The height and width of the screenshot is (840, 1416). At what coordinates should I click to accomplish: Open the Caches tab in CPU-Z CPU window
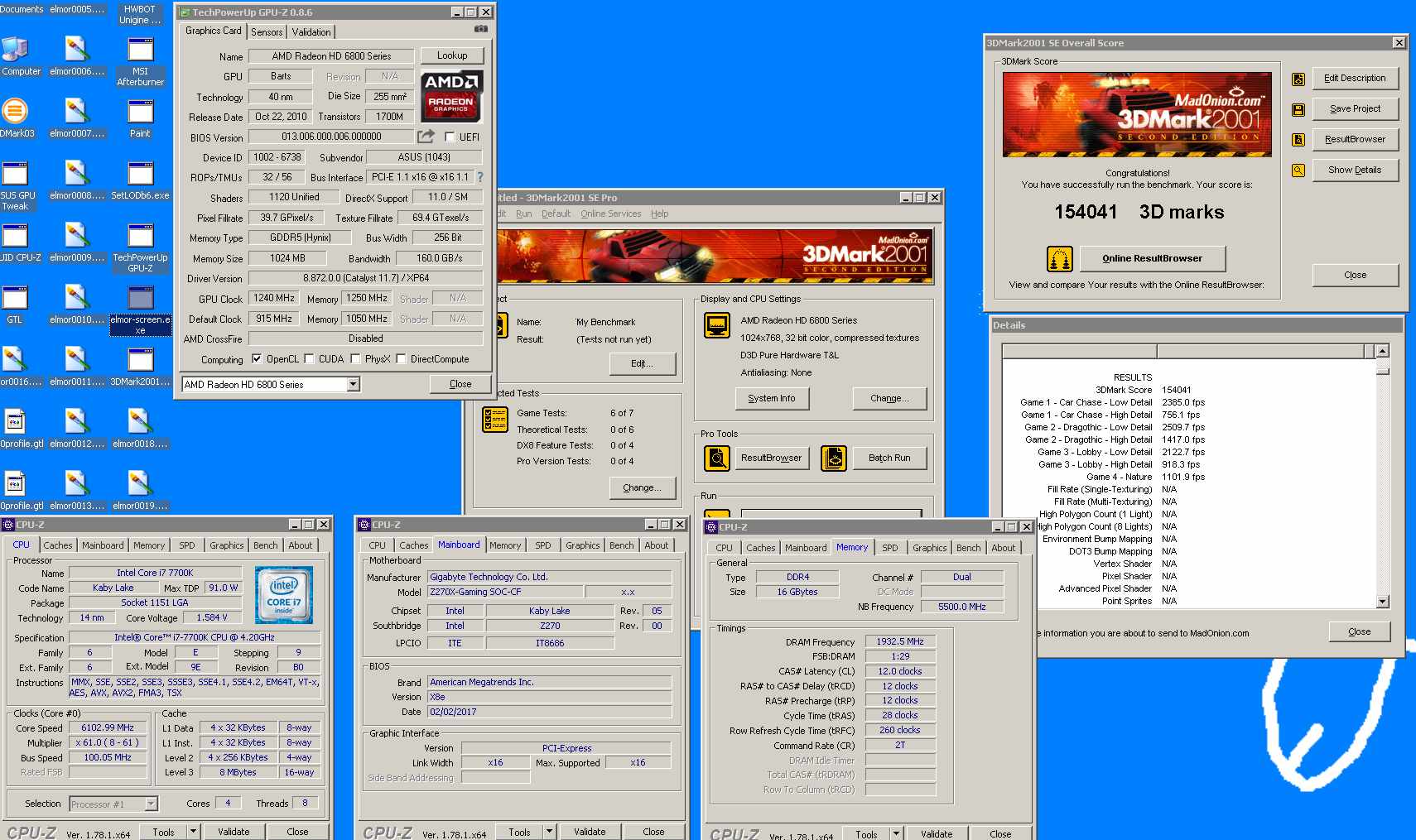coord(58,545)
